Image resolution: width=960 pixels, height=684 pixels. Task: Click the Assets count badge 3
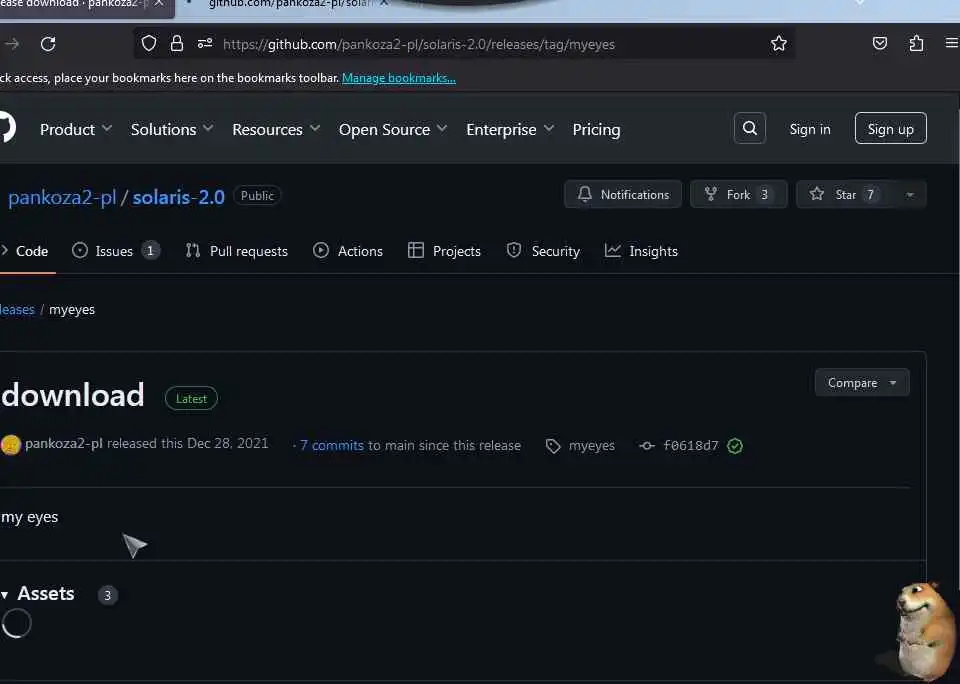click(108, 595)
